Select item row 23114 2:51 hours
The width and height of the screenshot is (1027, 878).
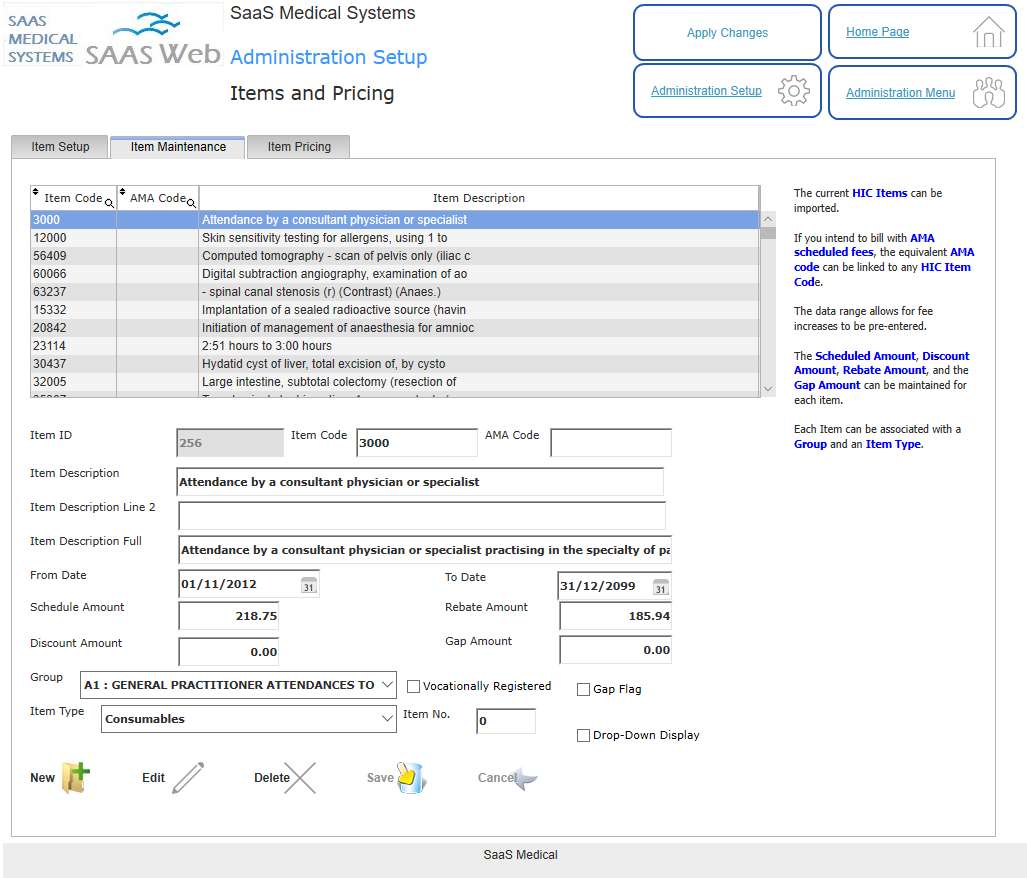395,346
